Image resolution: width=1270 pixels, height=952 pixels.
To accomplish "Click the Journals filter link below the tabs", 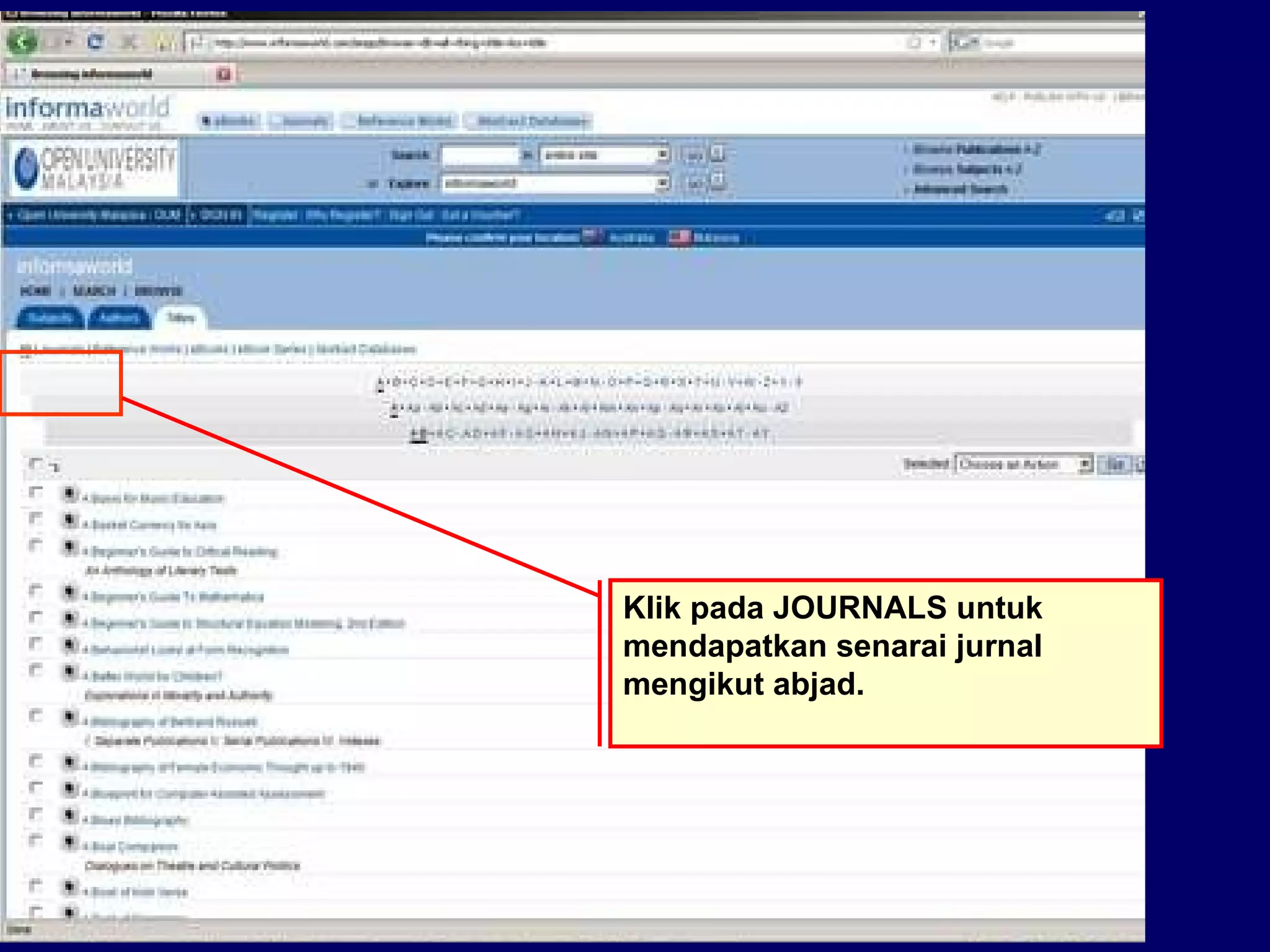I will click(x=63, y=349).
